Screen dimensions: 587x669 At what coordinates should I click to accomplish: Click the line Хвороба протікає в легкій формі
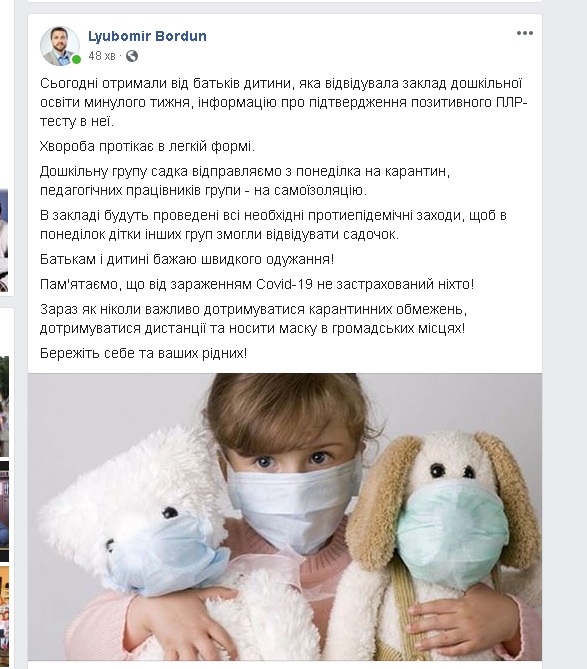pyautogui.click(x=147, y=146)
